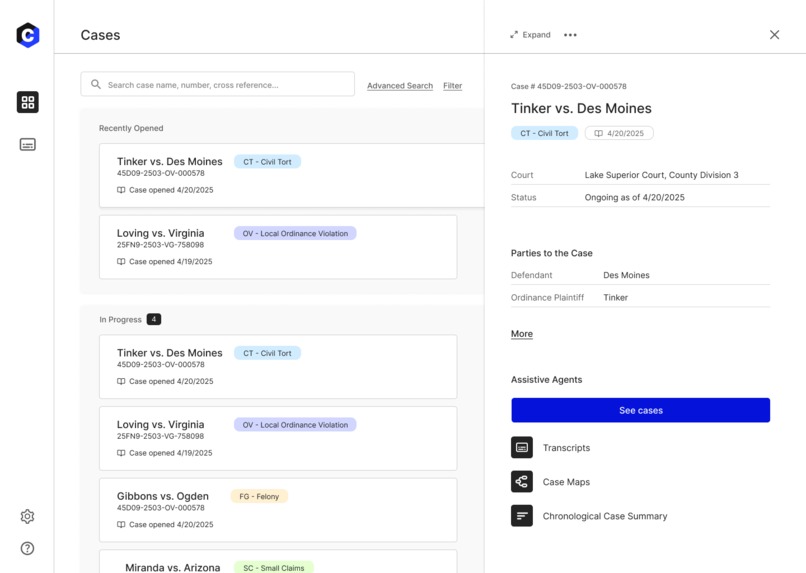This screenshot has height=573, width=806.
Task: Click book icon on Recently Opened Tinker card
Action: (121, 190)
